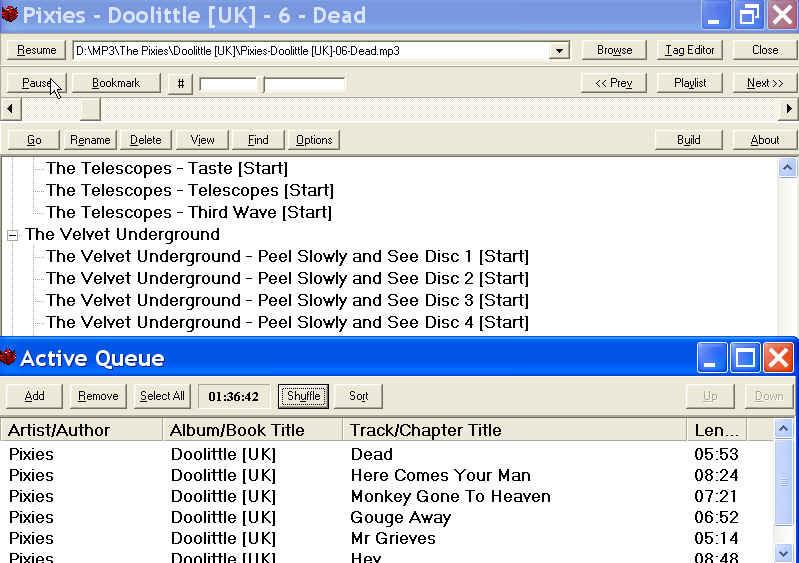Select The Telescopes - Taste [Start]
799x563 pixels.
click(x=167, y=168)
